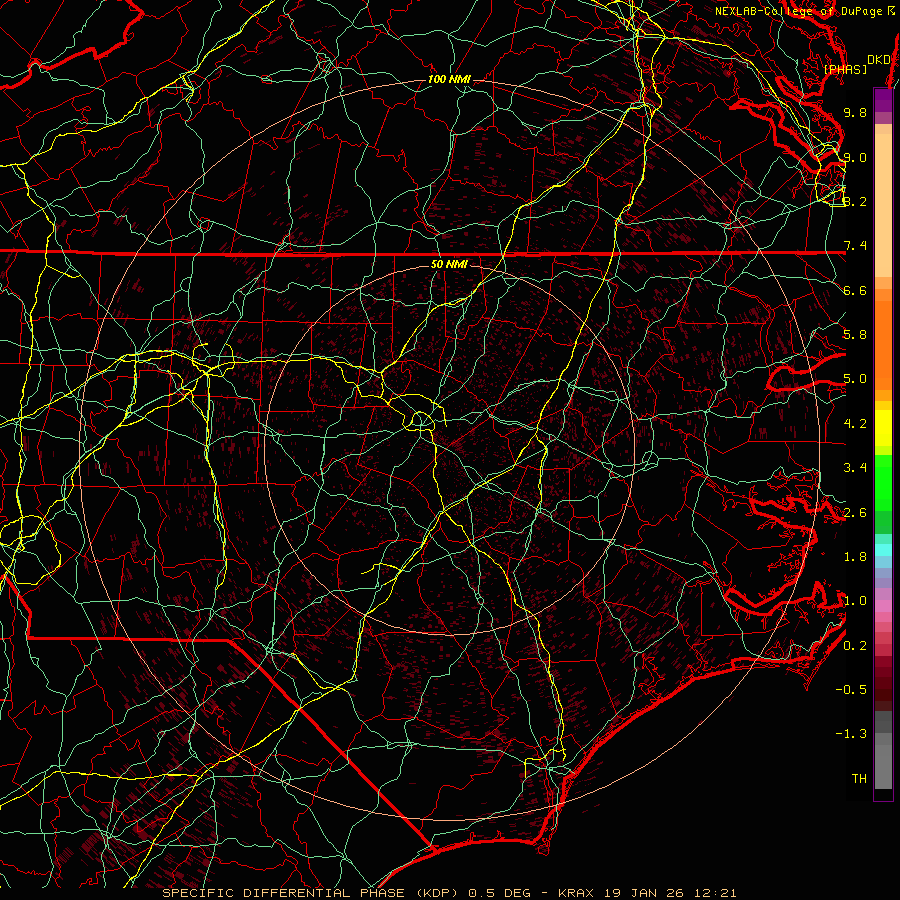Click the purple segment of the color bar
The image size is (900, 900).
point(883,100)
